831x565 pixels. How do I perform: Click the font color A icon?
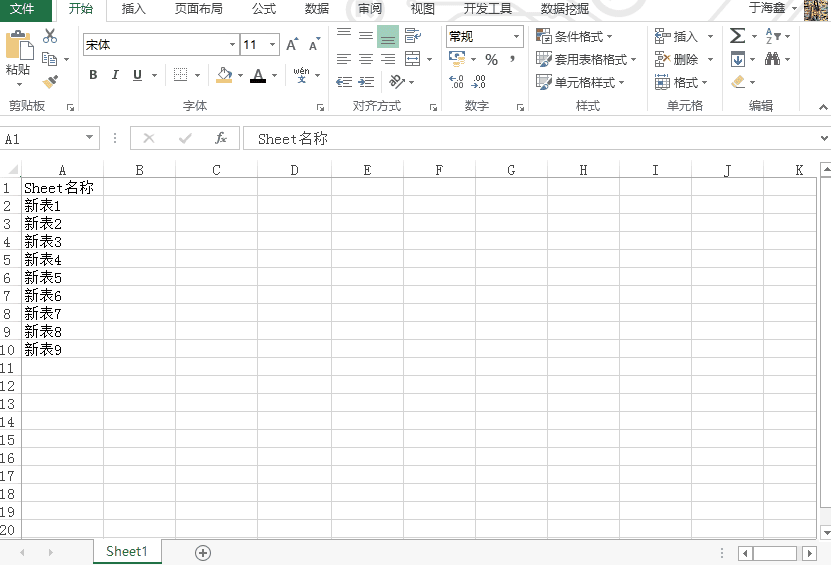[258, 75]
